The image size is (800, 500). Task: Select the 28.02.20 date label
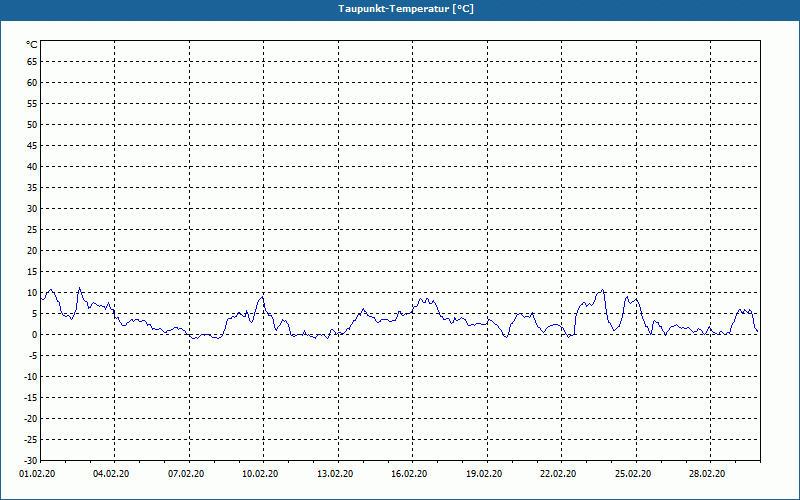[707, 474]
